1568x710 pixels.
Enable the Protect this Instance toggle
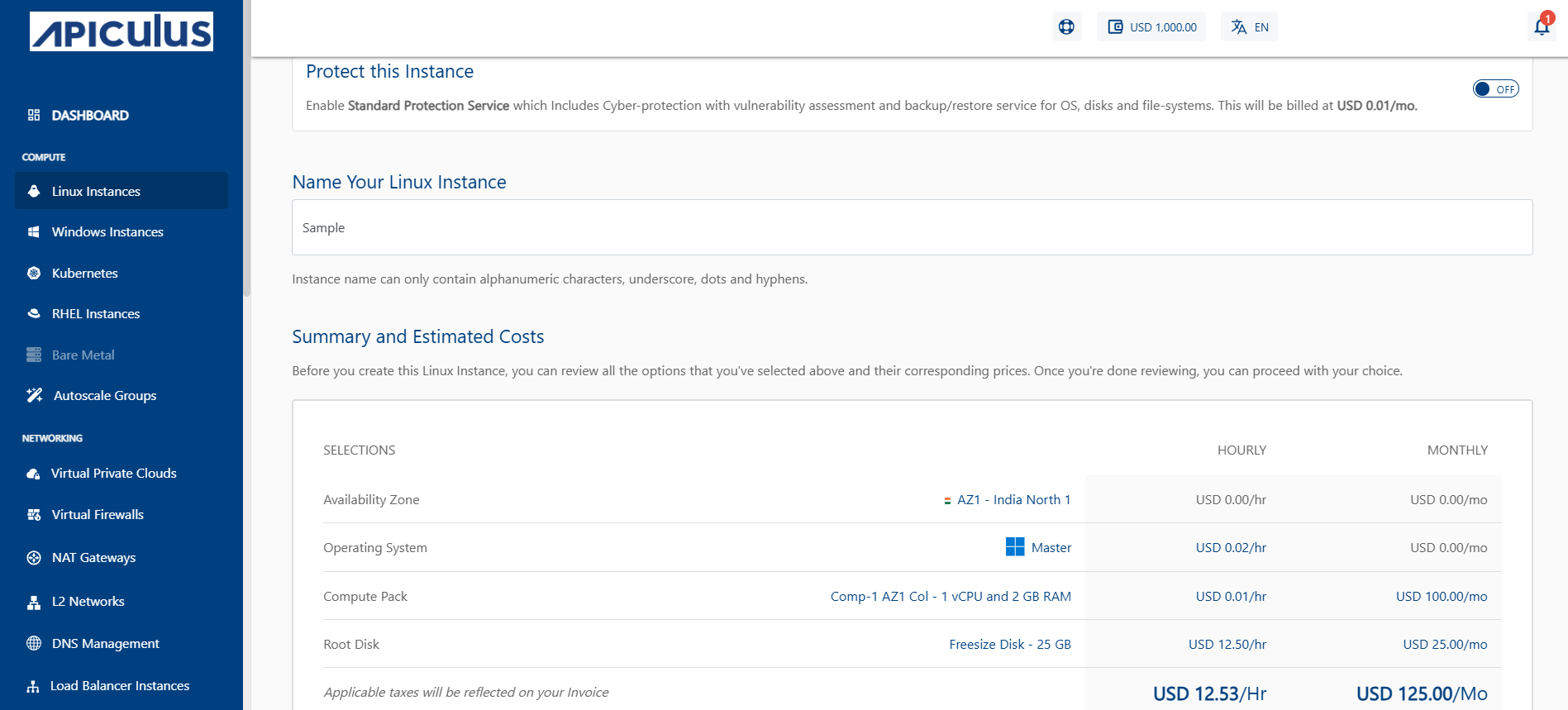point(1495,89)
